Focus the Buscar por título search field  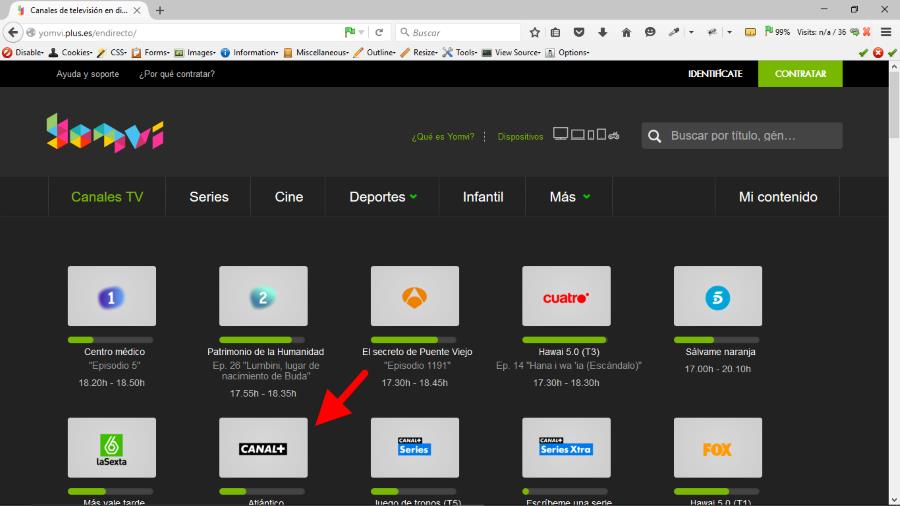pos(742,136)
